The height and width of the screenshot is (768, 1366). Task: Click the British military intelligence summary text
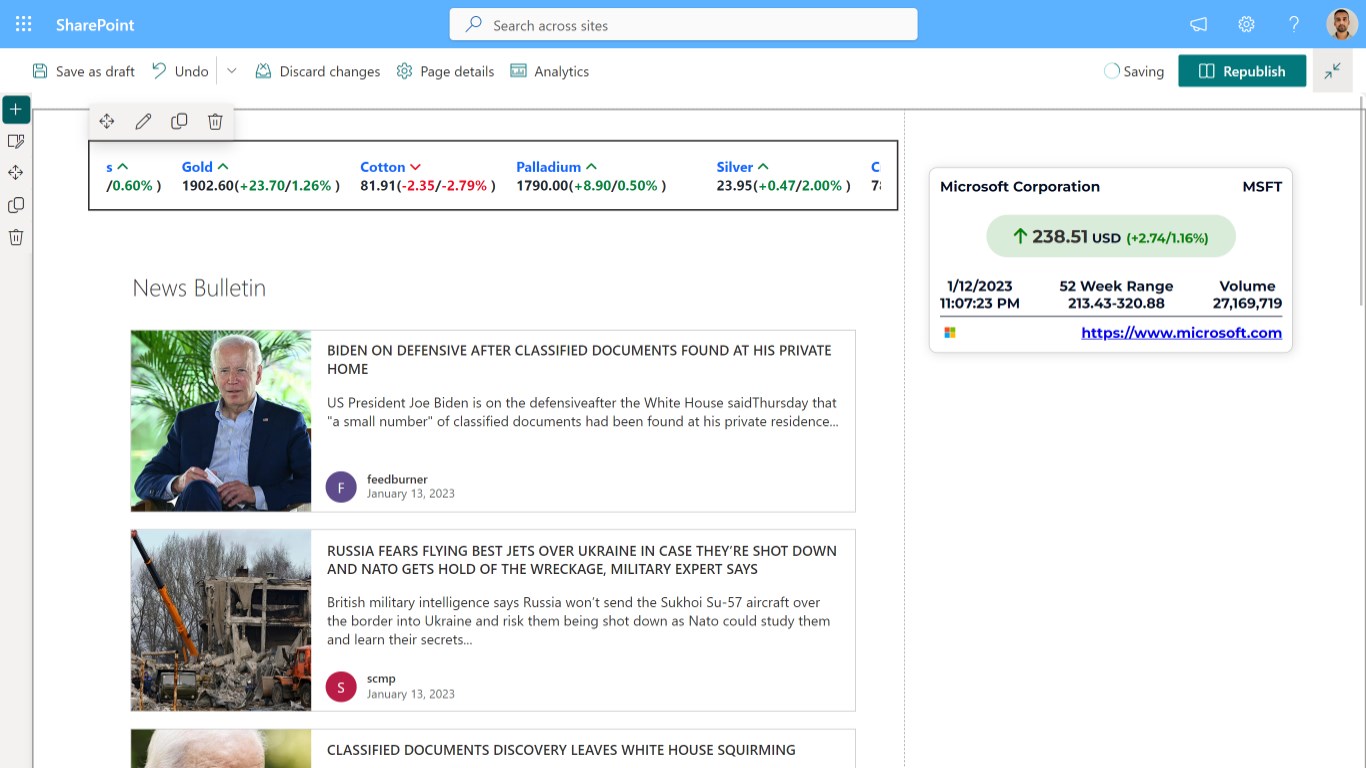579,621
